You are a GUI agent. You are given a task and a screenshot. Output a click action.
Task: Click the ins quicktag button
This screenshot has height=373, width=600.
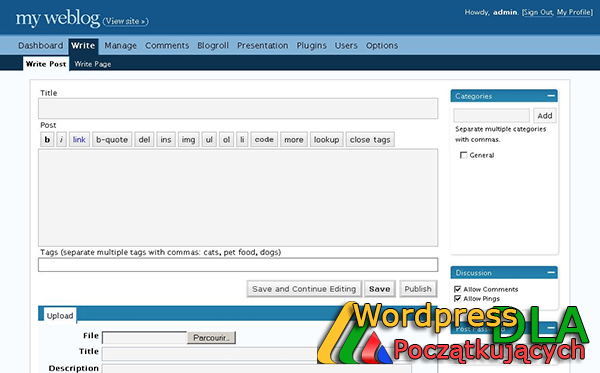point(166,140)
